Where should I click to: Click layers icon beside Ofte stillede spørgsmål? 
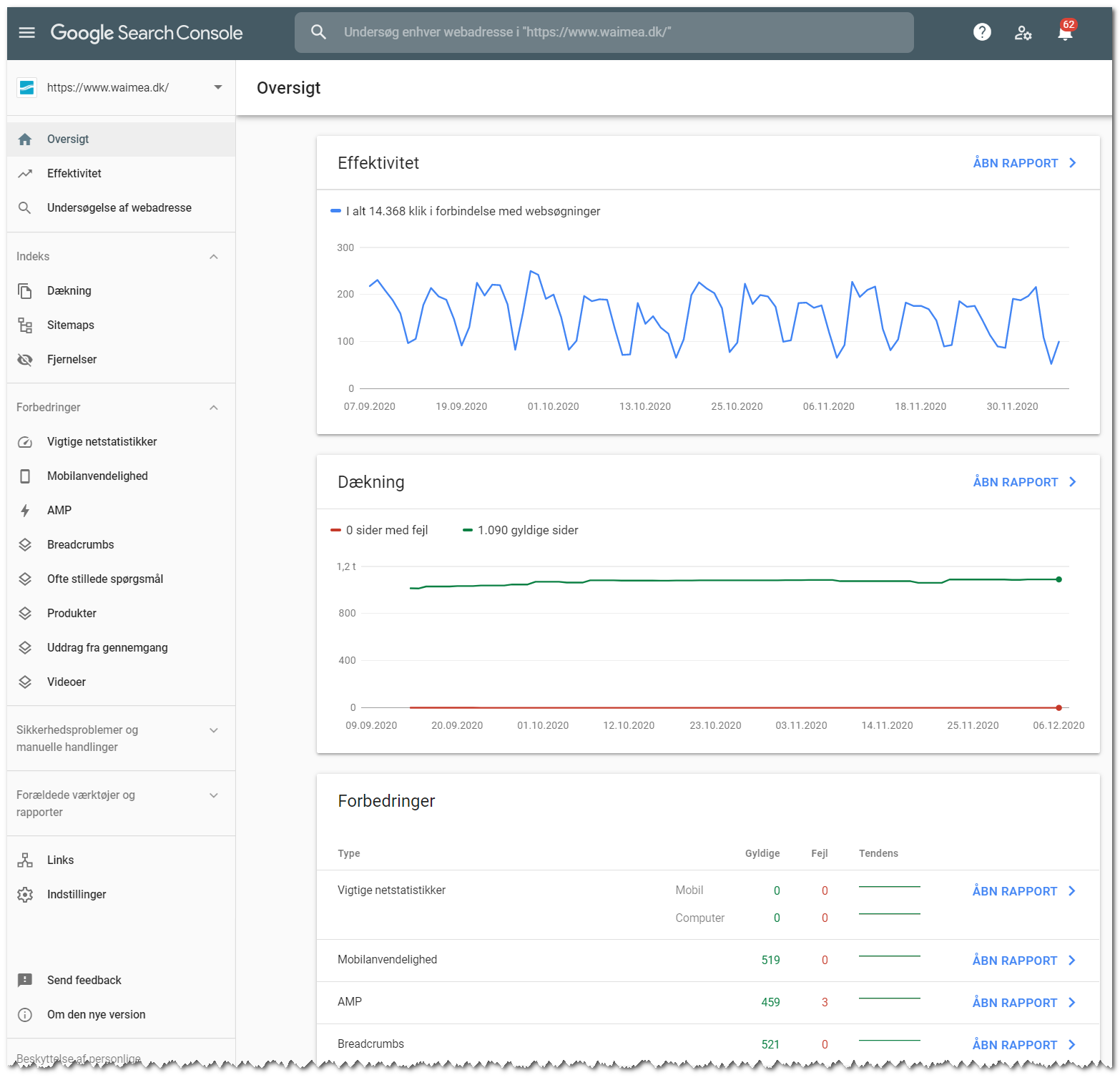25,579
